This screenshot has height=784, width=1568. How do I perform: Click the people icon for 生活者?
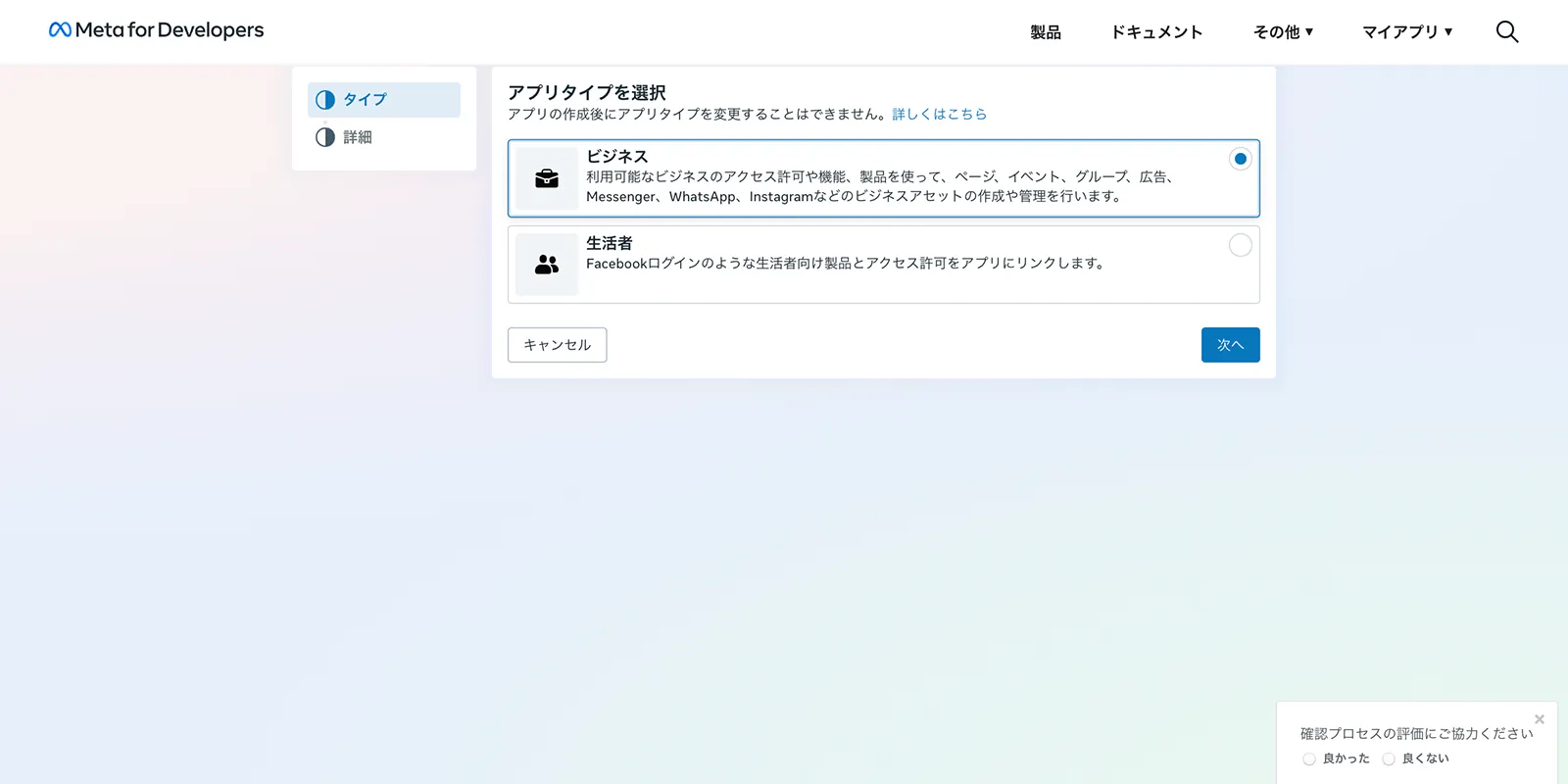coord(547,265)
